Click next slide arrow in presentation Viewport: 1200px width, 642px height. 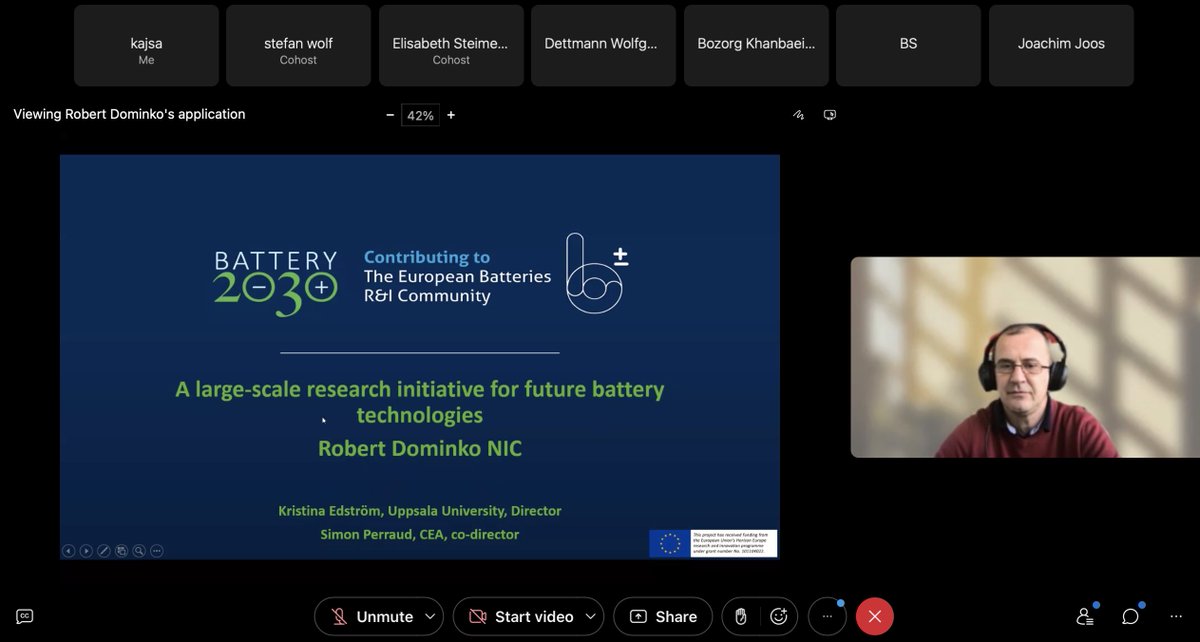(x=86, y=550)
